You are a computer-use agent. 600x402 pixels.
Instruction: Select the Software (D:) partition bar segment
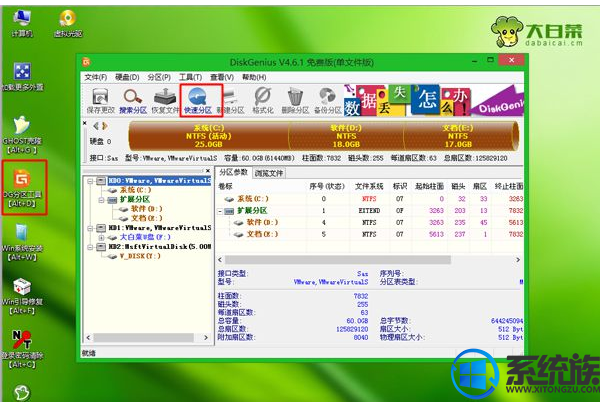click(346, 136)
